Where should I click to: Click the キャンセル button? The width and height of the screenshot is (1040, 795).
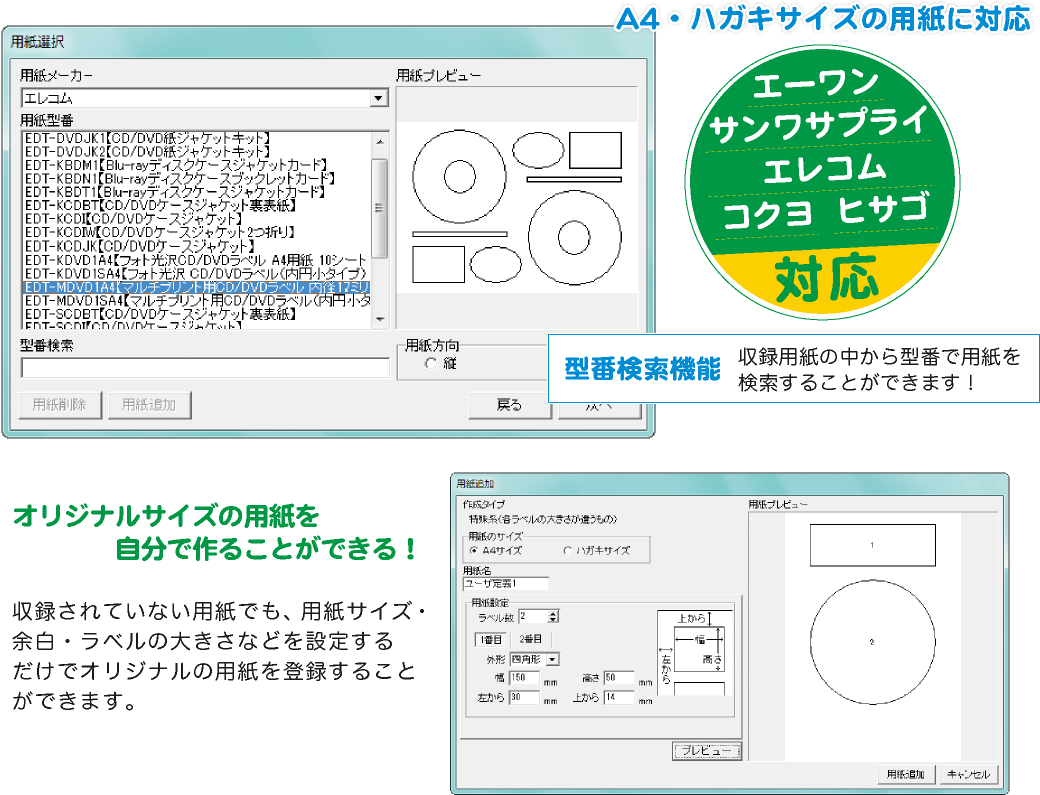coord(968,774)
